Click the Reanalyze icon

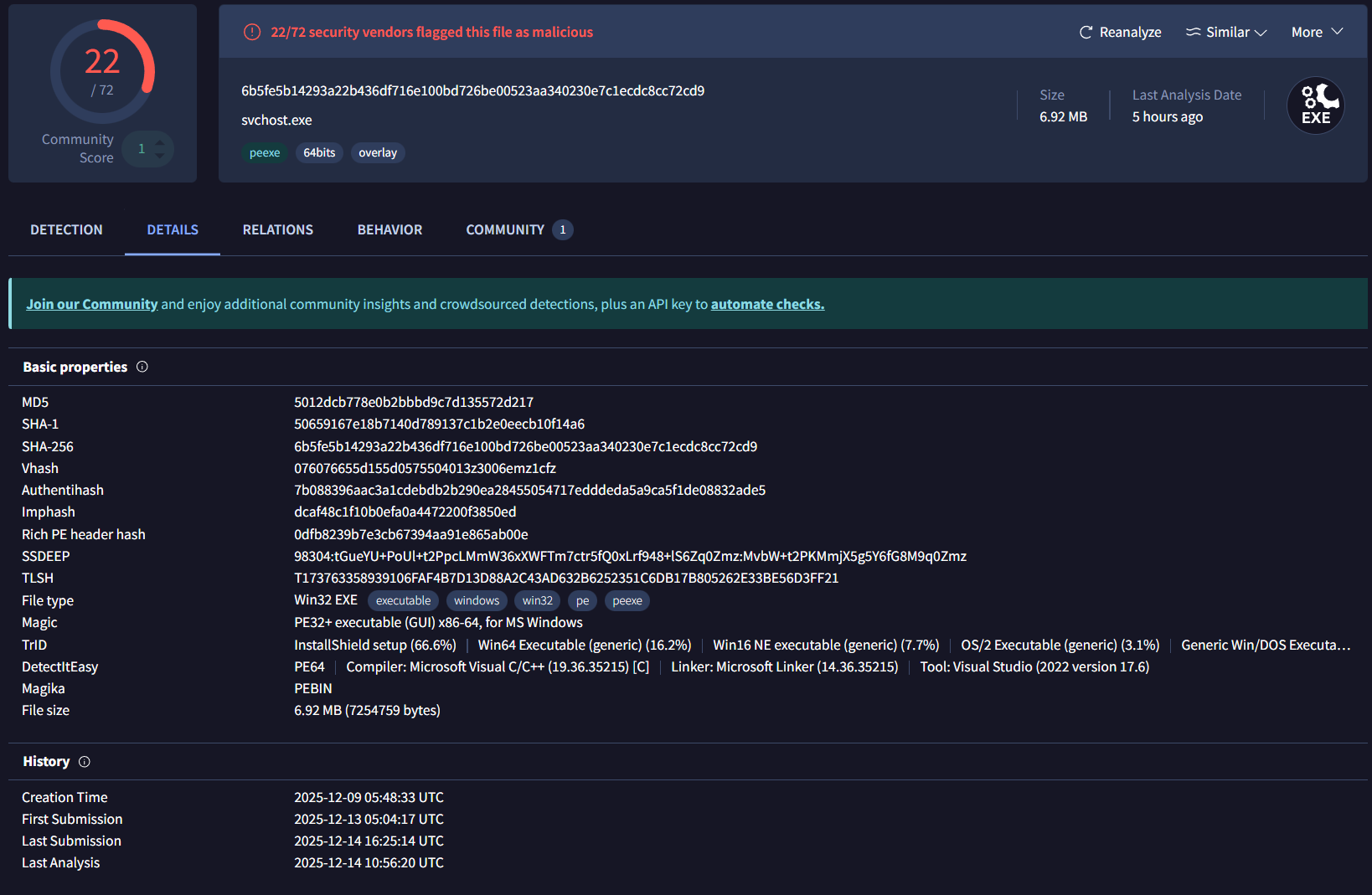tap(1086, 32)
